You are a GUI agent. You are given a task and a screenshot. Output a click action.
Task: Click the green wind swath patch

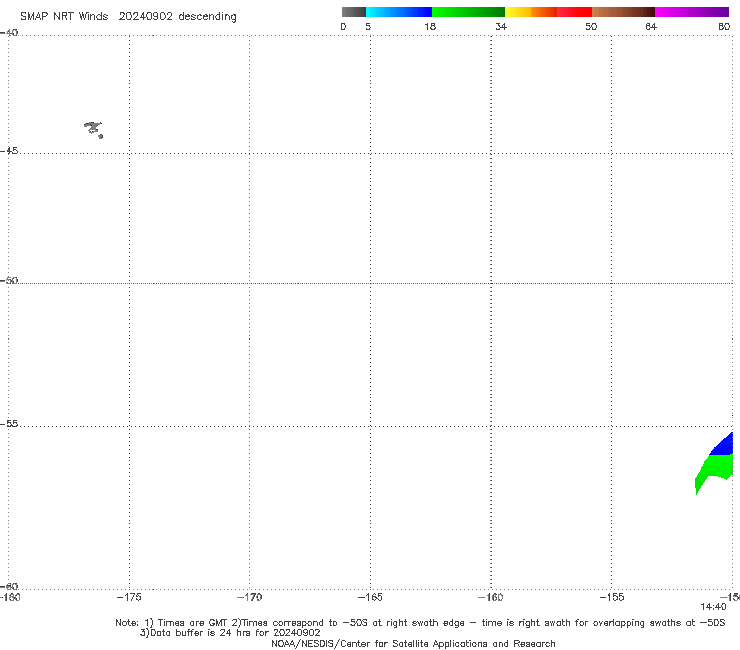tap(714, 472)
